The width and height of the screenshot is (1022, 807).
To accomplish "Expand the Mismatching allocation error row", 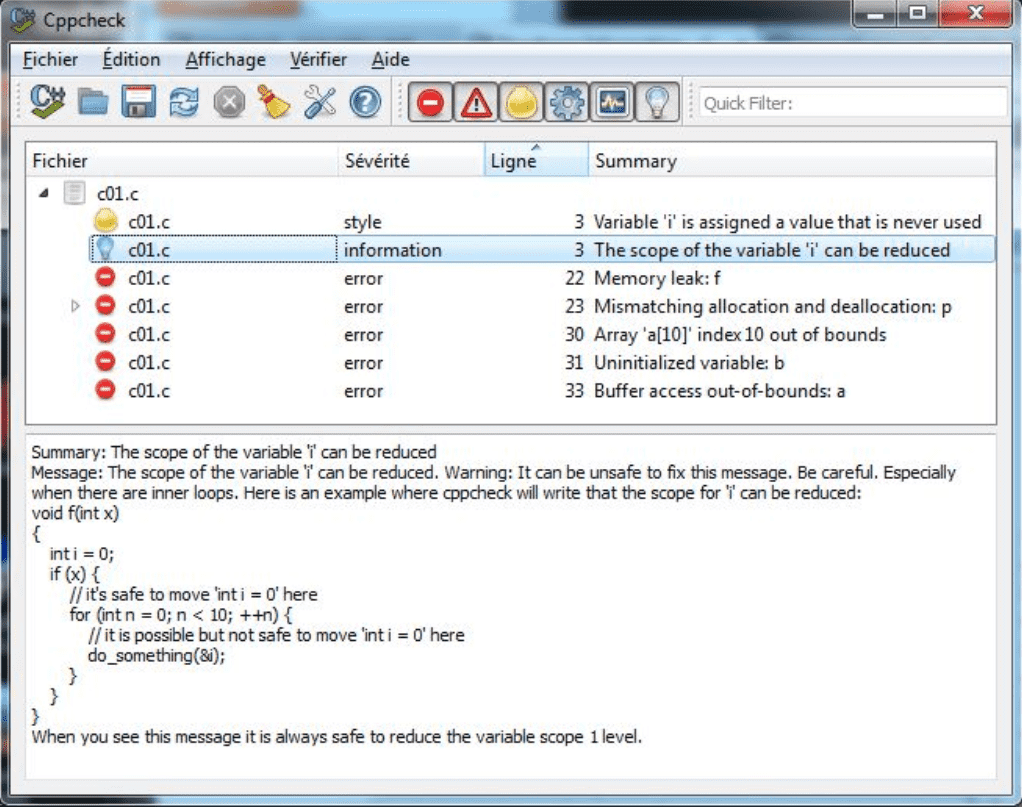I will 75,307.
